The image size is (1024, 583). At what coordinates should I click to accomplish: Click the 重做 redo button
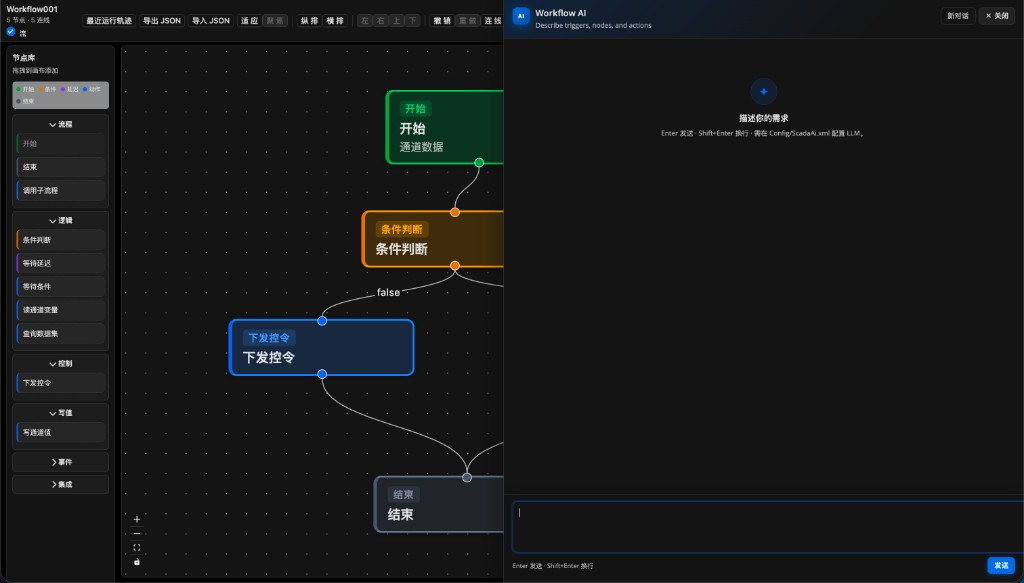[x=468, y=21]
